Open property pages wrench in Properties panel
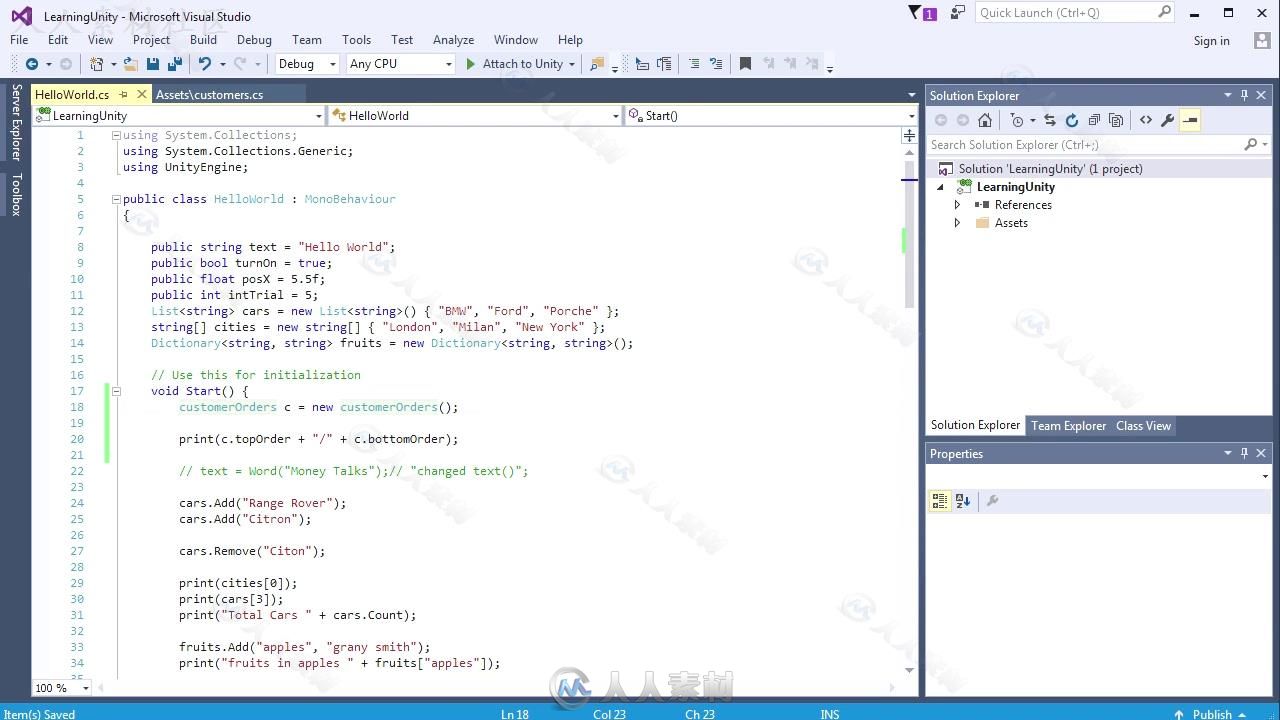The image size is (1280, 720). (x=992, y=501)
